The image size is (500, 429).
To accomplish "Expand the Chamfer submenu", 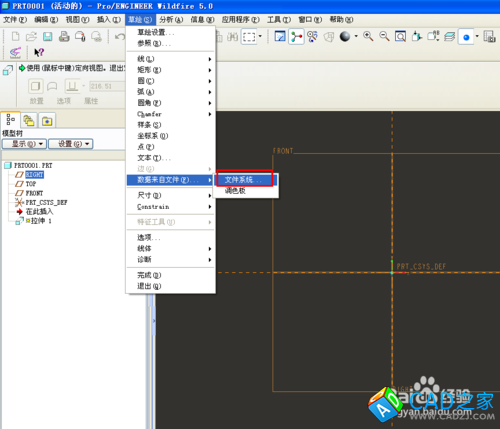I will coord(170,114).
